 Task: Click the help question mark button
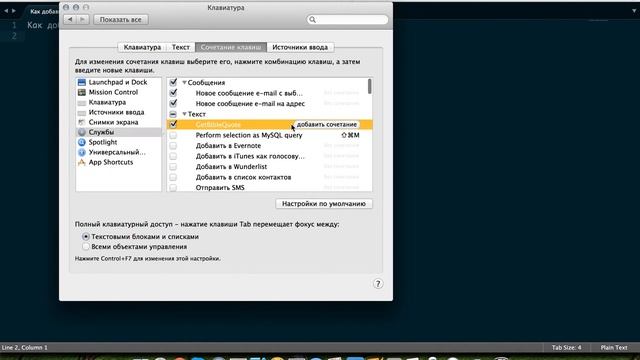pos(378,284)
